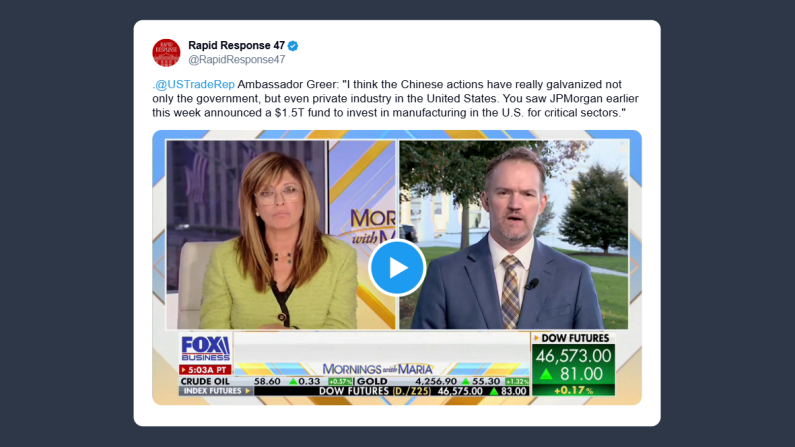795x447 pixels.
Task: Open the Rapid Response 47 profile avatar
Action: (x=166, y=53)
